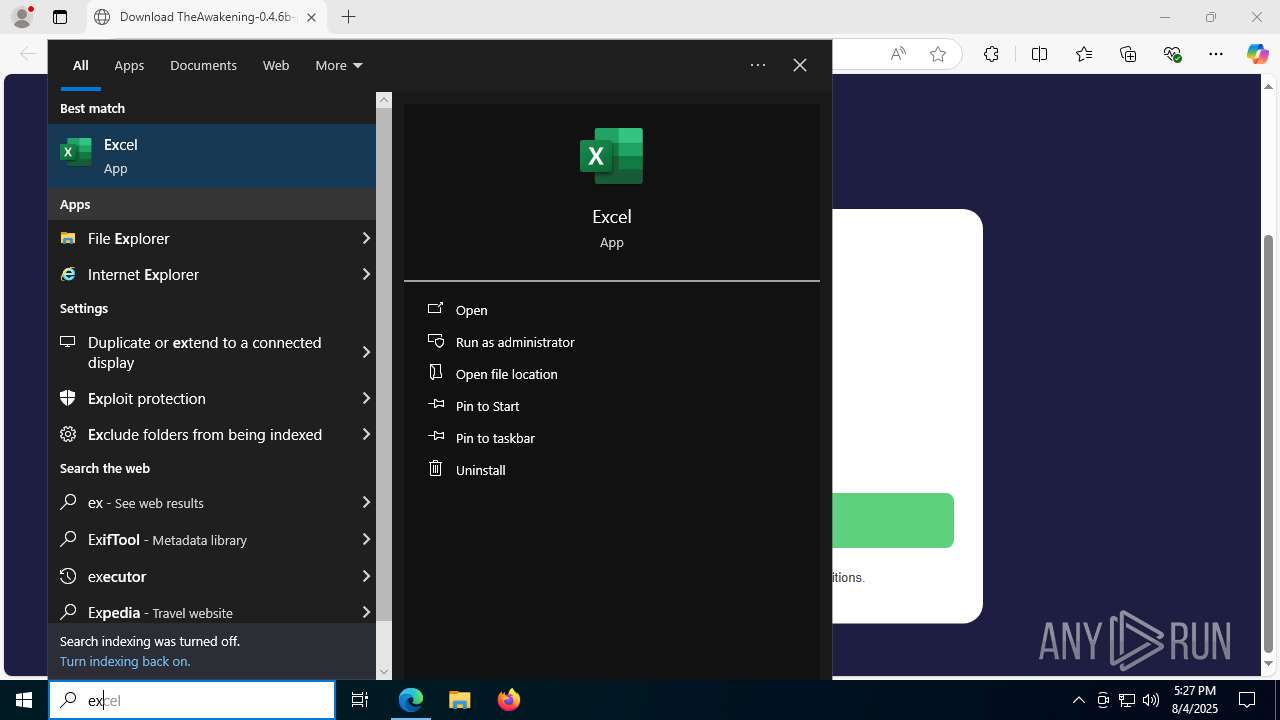Viewport: 1280px width, 720px height.
Task: Click Open icon in Excel actions
Action: click(x=435, y=309)
